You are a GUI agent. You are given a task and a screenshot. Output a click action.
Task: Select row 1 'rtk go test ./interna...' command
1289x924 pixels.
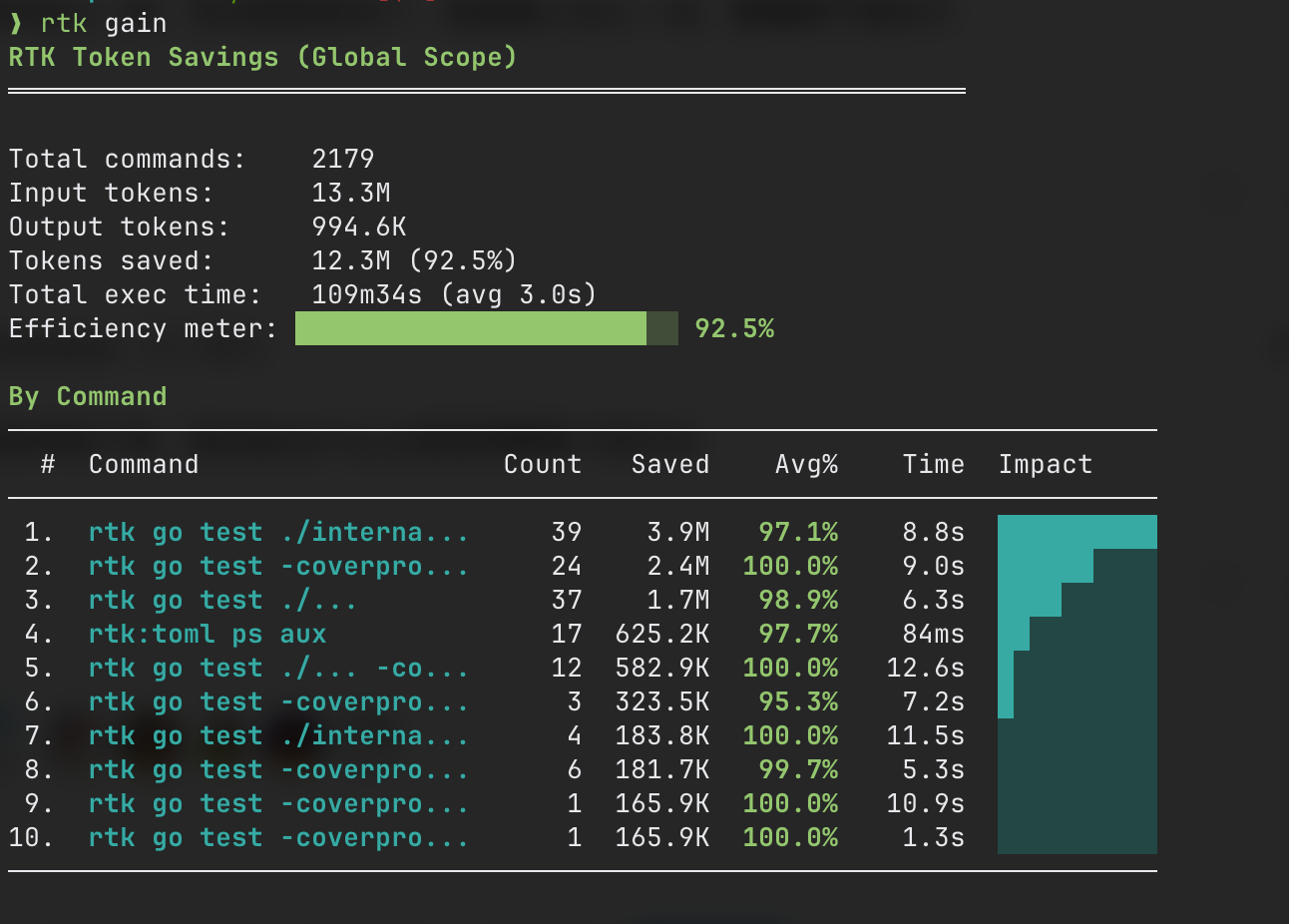278,532
